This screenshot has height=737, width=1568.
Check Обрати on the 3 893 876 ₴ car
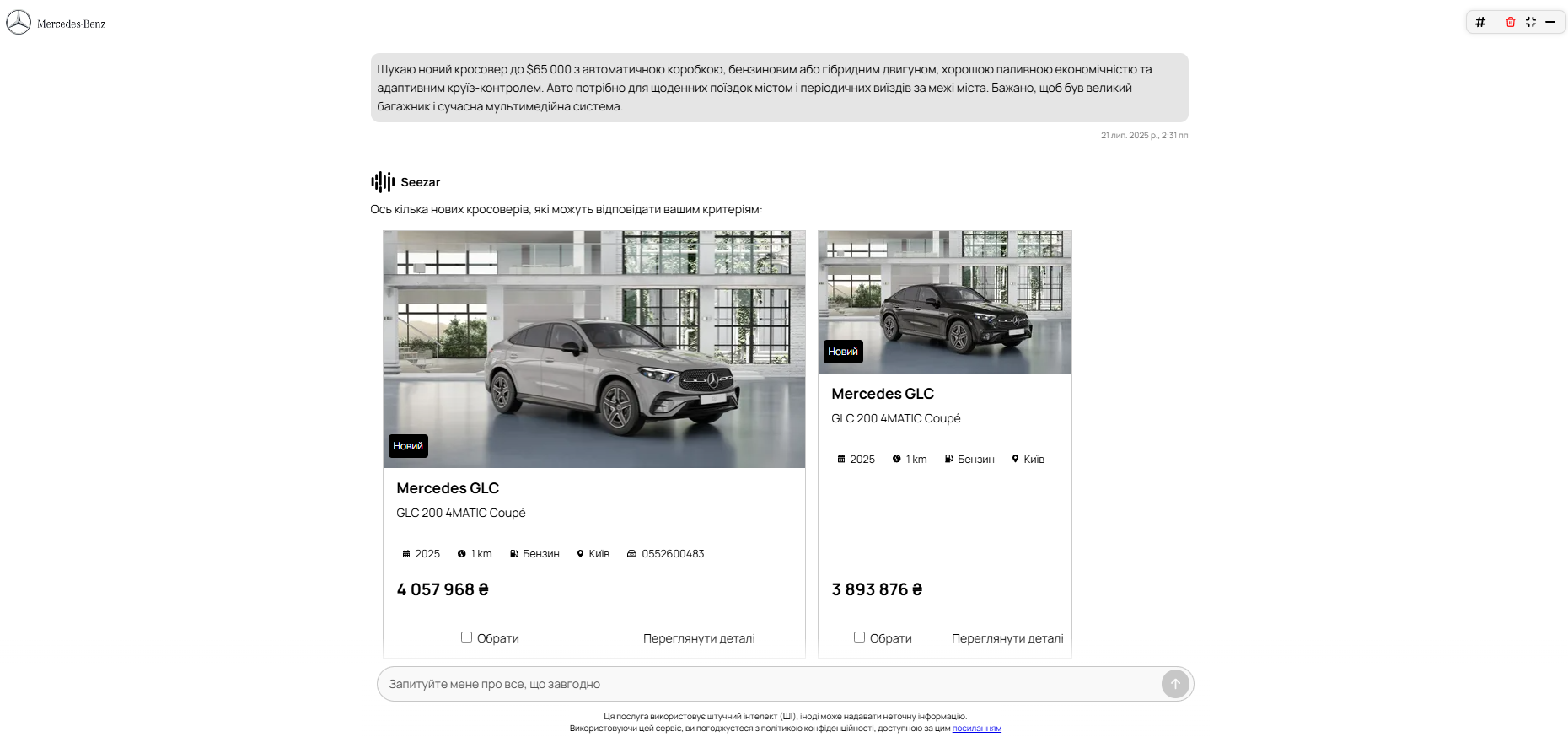859,637
